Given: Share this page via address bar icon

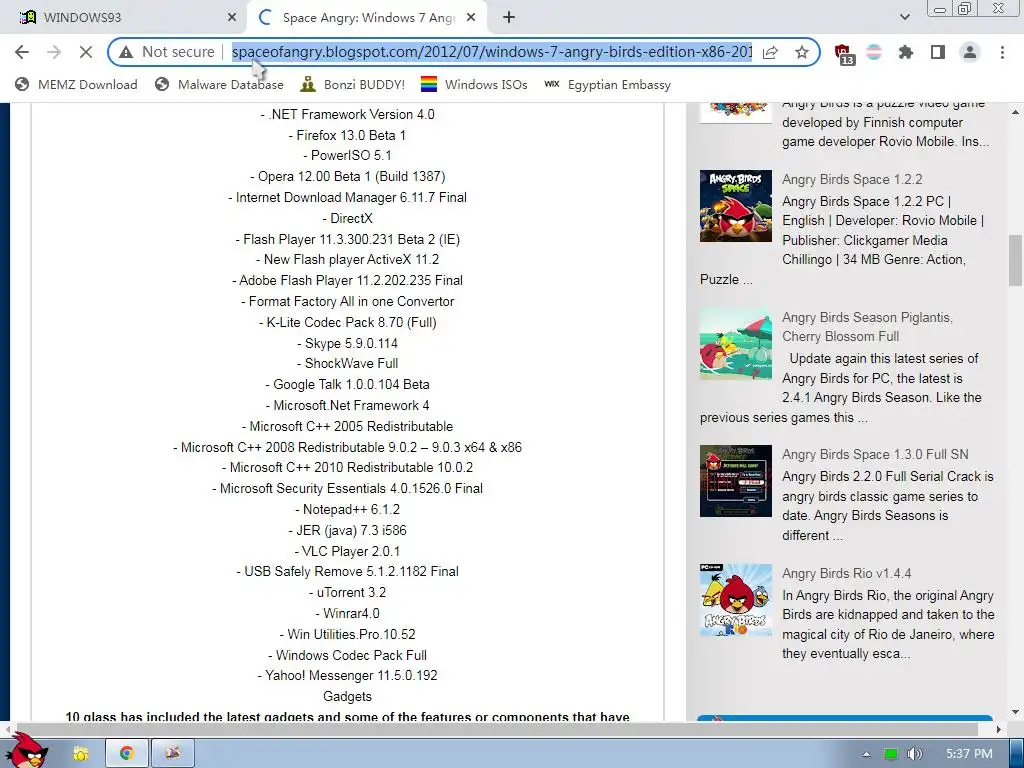Looking at the screenshot, I should (x=771, y=52).
